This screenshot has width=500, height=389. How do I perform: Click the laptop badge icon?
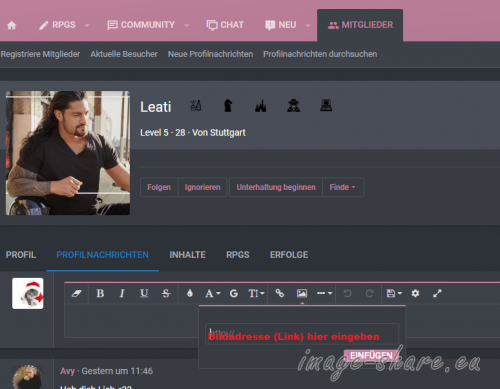click(x=326, y=106)
